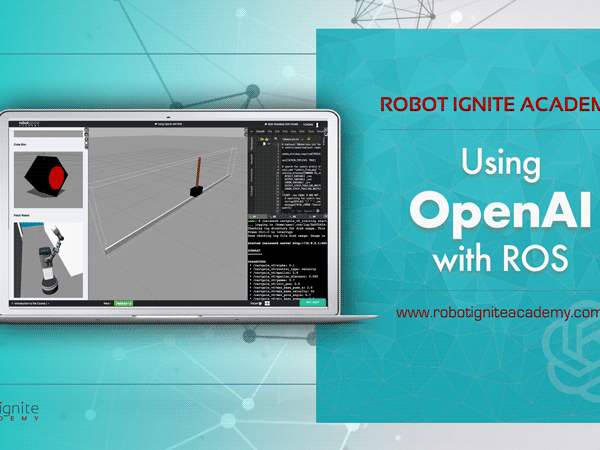Screen dimensions: 600x450
Task: Click the course title in the top bar
Action: tap(168, 124)
